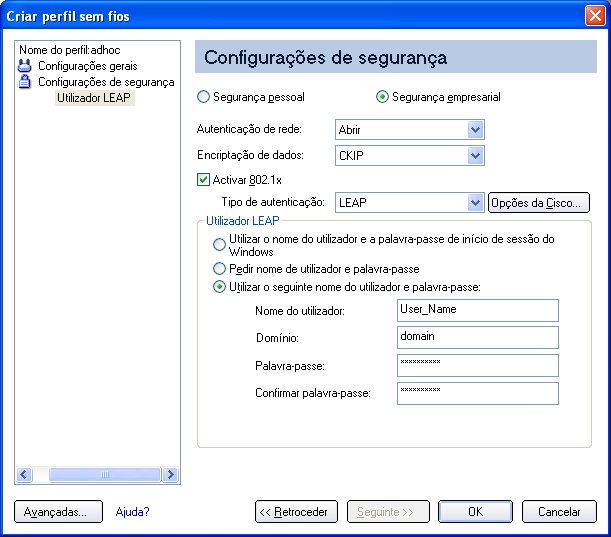Viewport: 611px width, 537px height.
Task: Select Segurança pessoal radio button
Action: [x=203, y=97]
